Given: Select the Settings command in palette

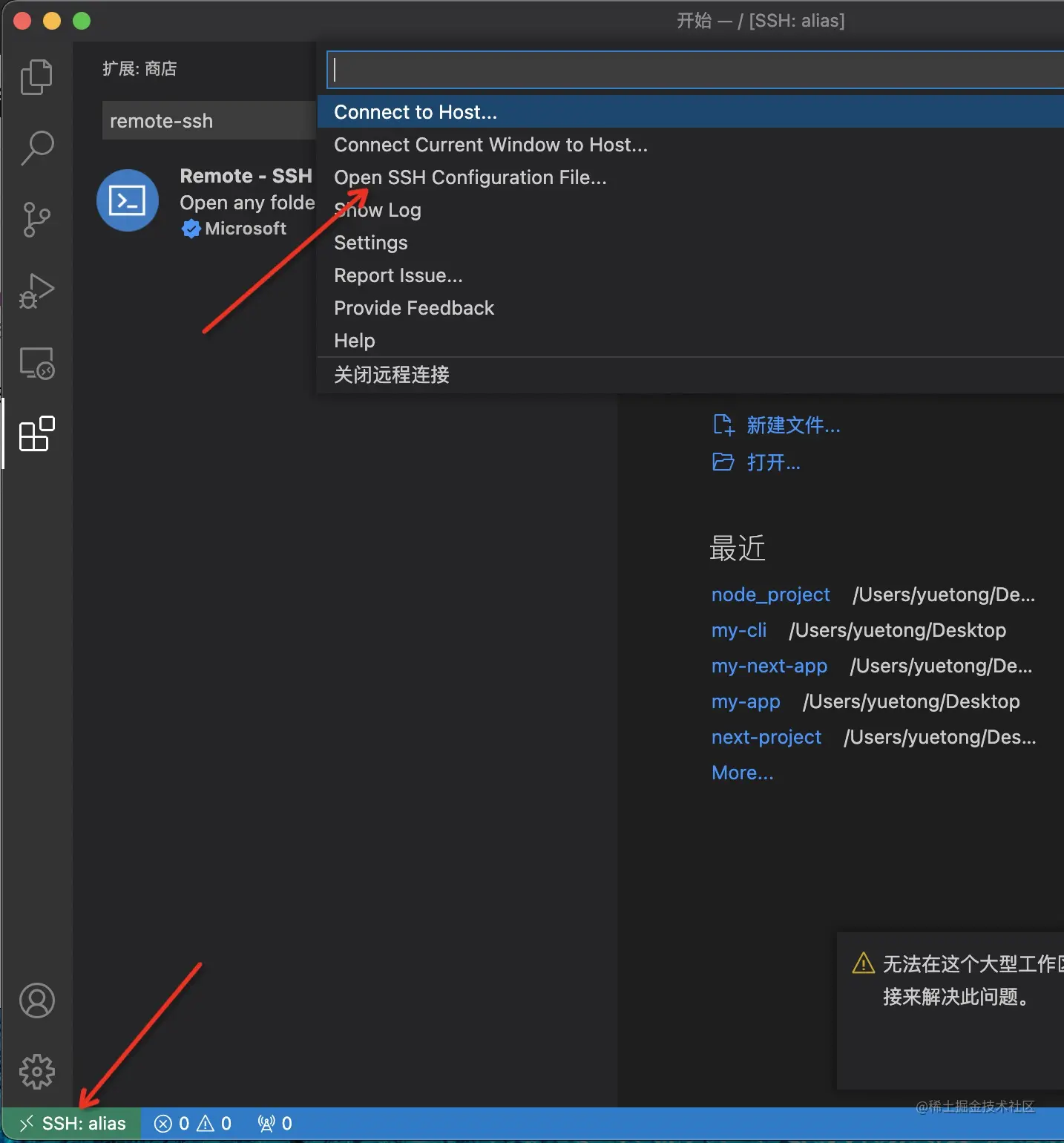Looking at the screenshot, I should click(x=690, y=243).
